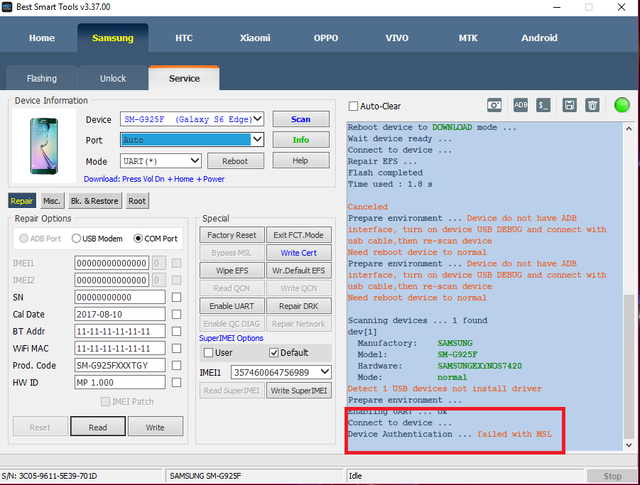Uncheck the SuperIMEI Default checkbox
Image resolution: width=640 pixels, height=485 pixels.
pos(273,353)
